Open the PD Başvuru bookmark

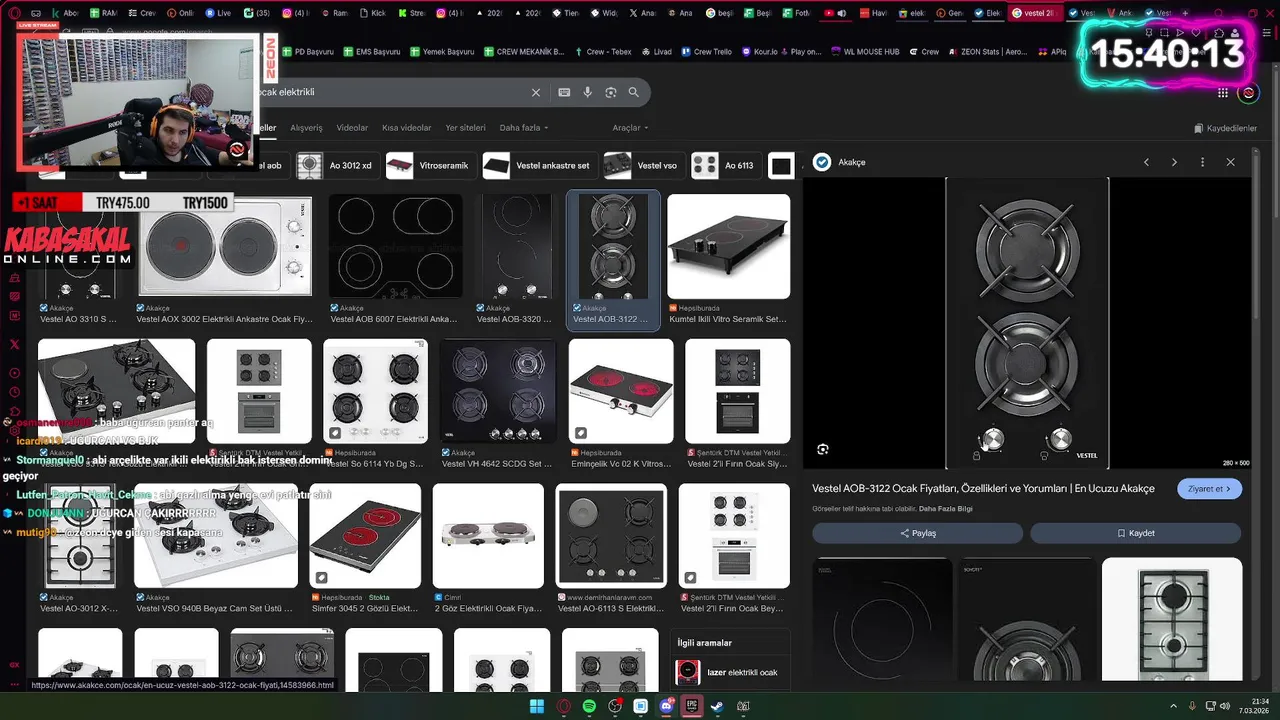pyautogui.click(x=308, y=52)
